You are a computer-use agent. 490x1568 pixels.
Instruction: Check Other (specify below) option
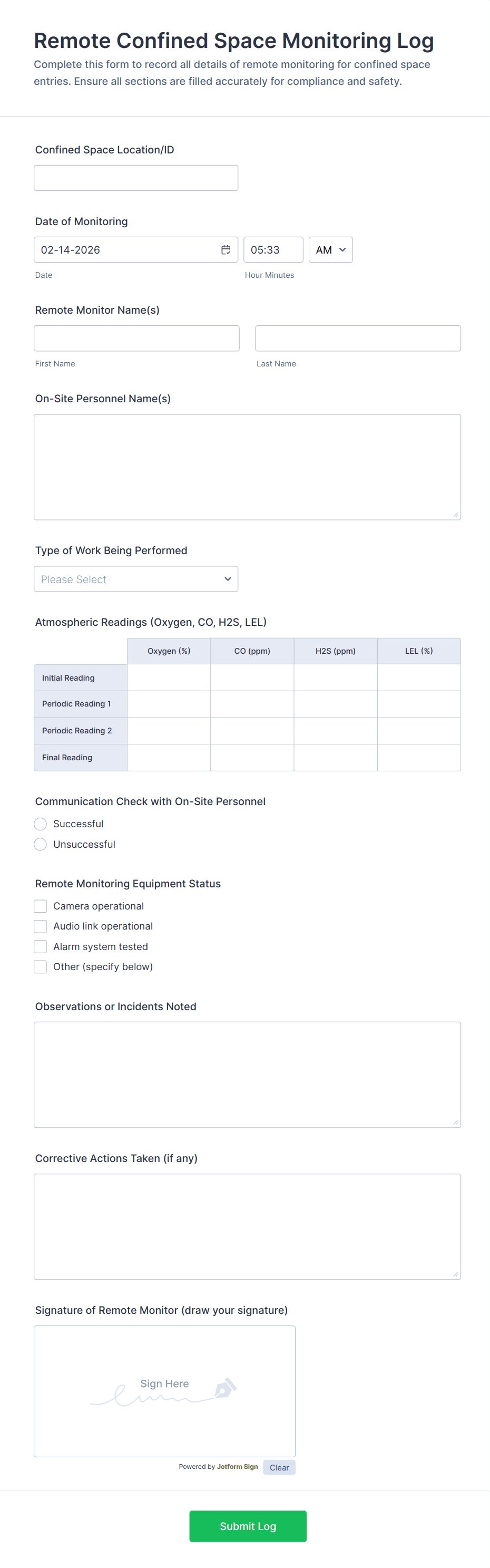[x=40, y=966]
